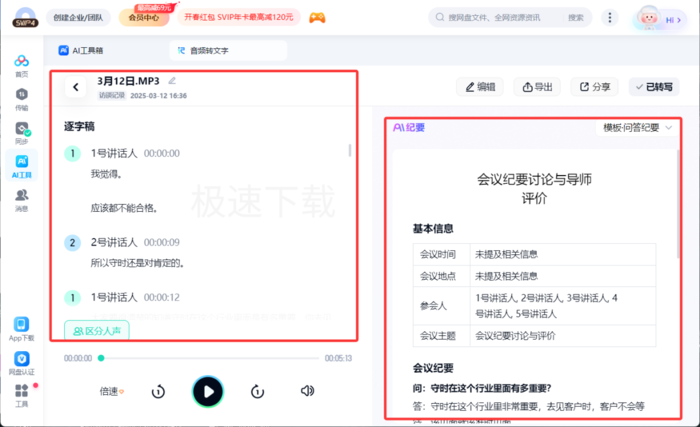700x427 pixels.
Task: Click the AI纪要 panel scrollbar
Action: 678,204
